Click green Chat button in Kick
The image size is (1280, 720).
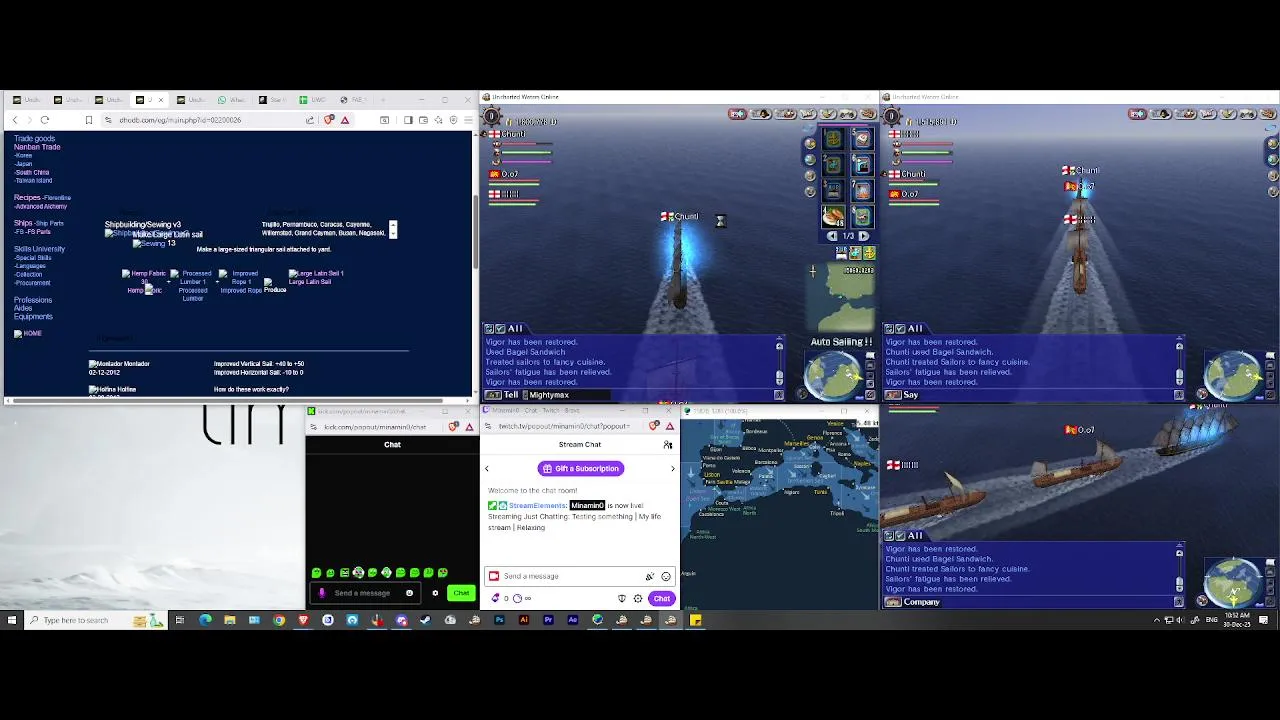click(x=461, y=593)
